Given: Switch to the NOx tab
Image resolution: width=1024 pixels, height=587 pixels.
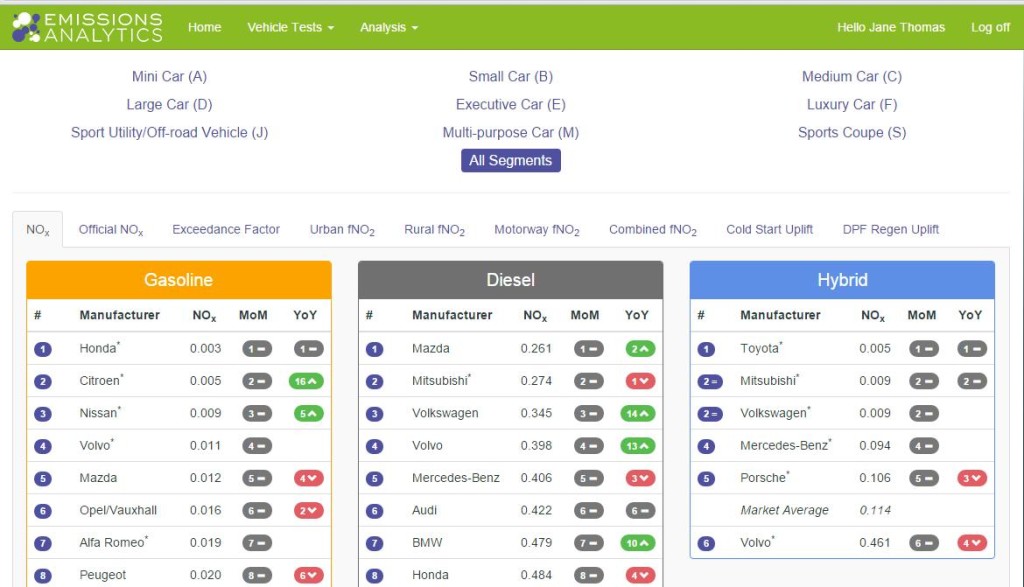Looking at the screenshot, I should pyautogui.click(x=38, y=230).
